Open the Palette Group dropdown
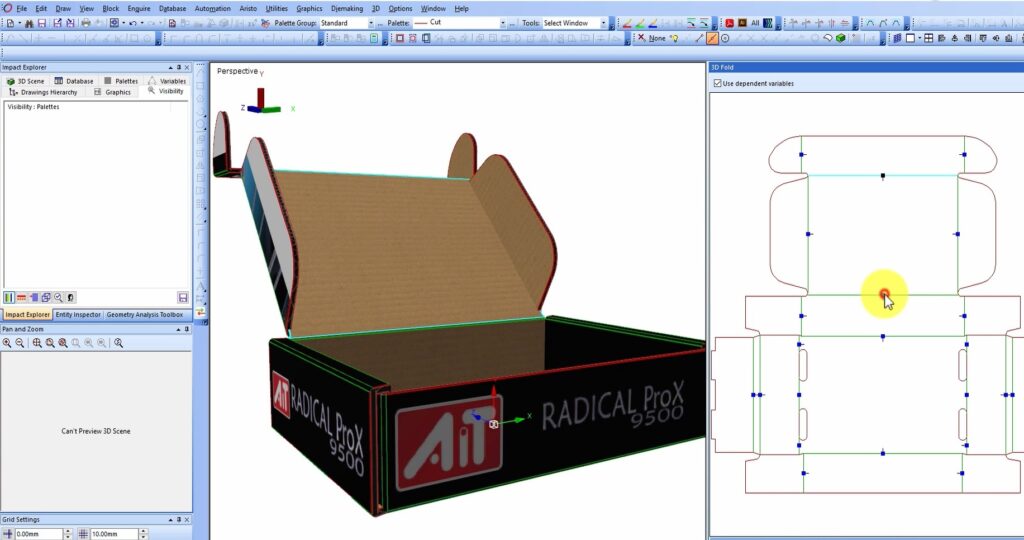Image resolution: width=1024 pixels, height=540 pixels. click(371, 24)
